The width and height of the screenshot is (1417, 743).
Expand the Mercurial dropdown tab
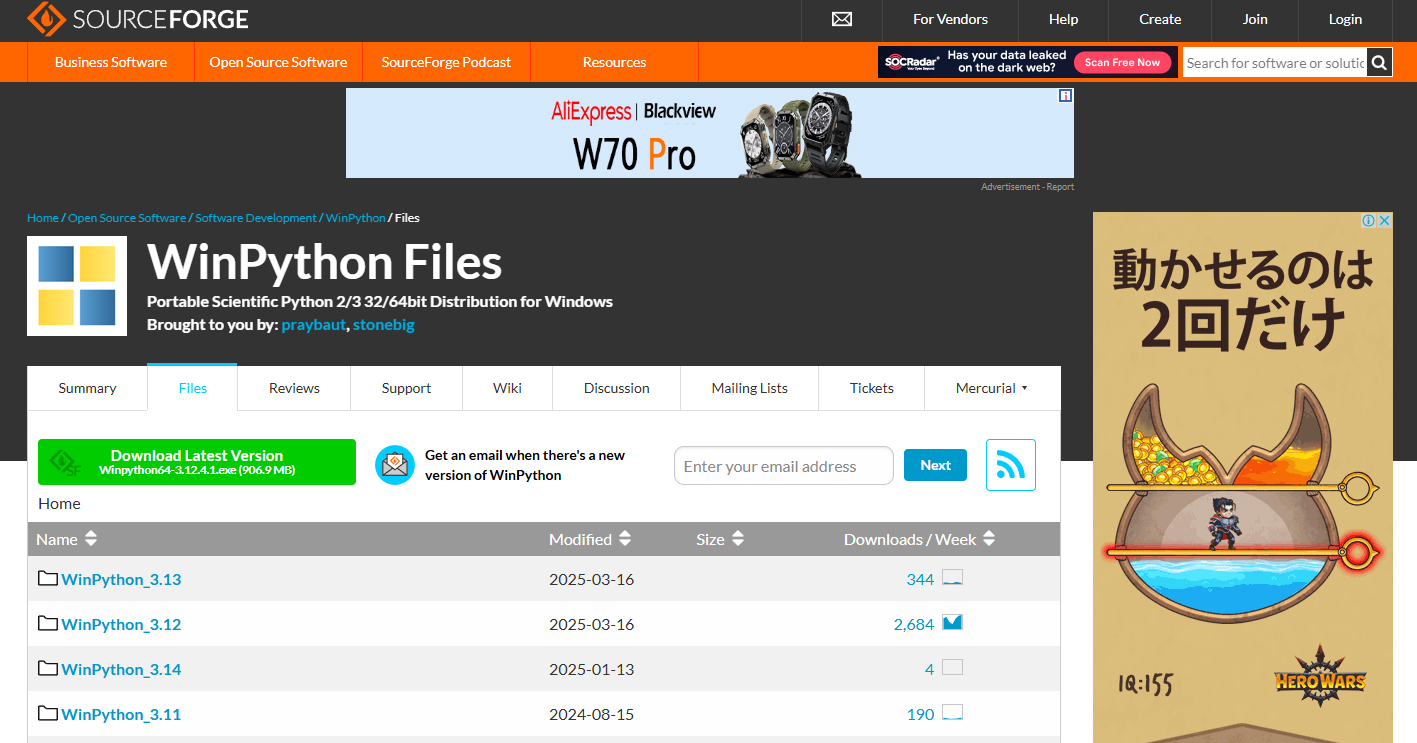click(x=991, y=388)
